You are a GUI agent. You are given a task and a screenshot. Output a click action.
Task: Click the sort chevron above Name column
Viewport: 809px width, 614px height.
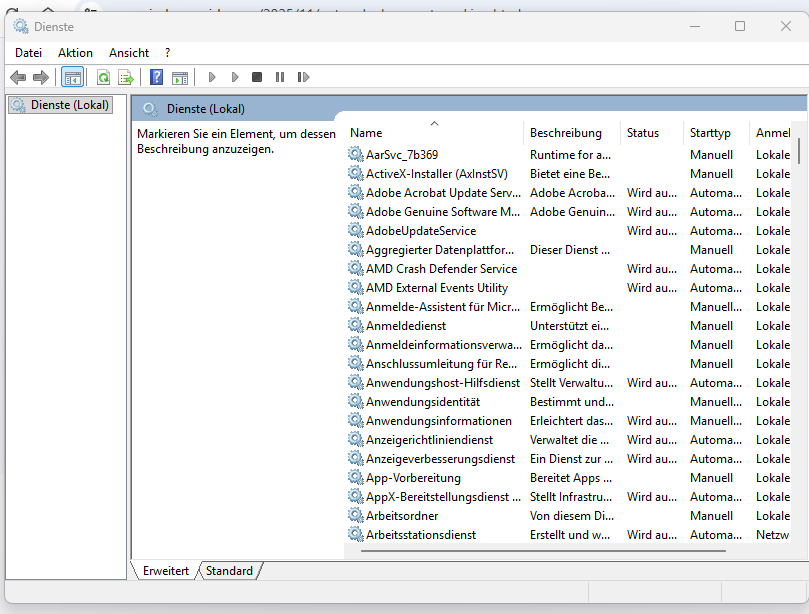(434, 123)
